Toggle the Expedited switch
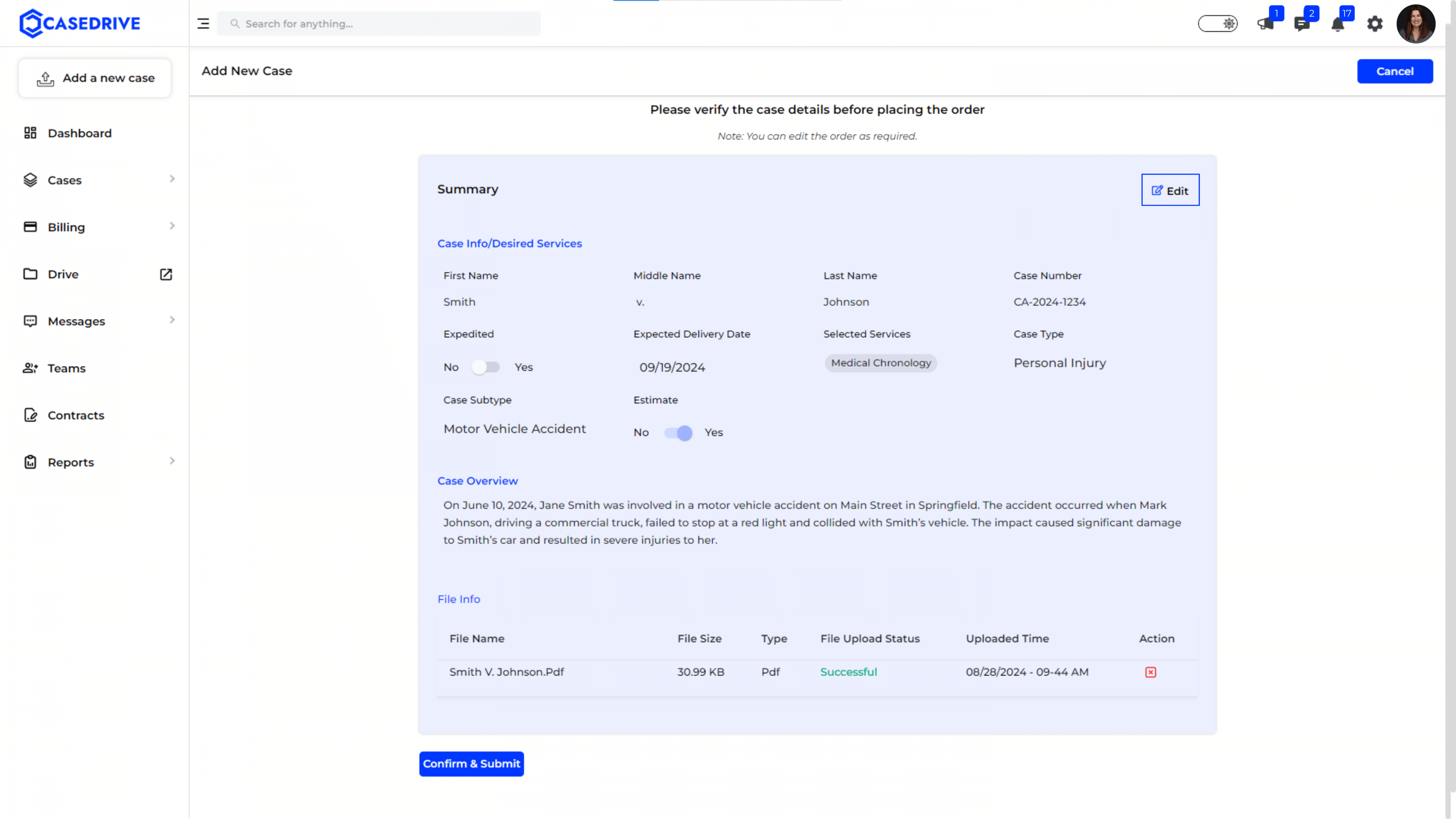Screen dimensions: 1456x819 tap(486, 368)
